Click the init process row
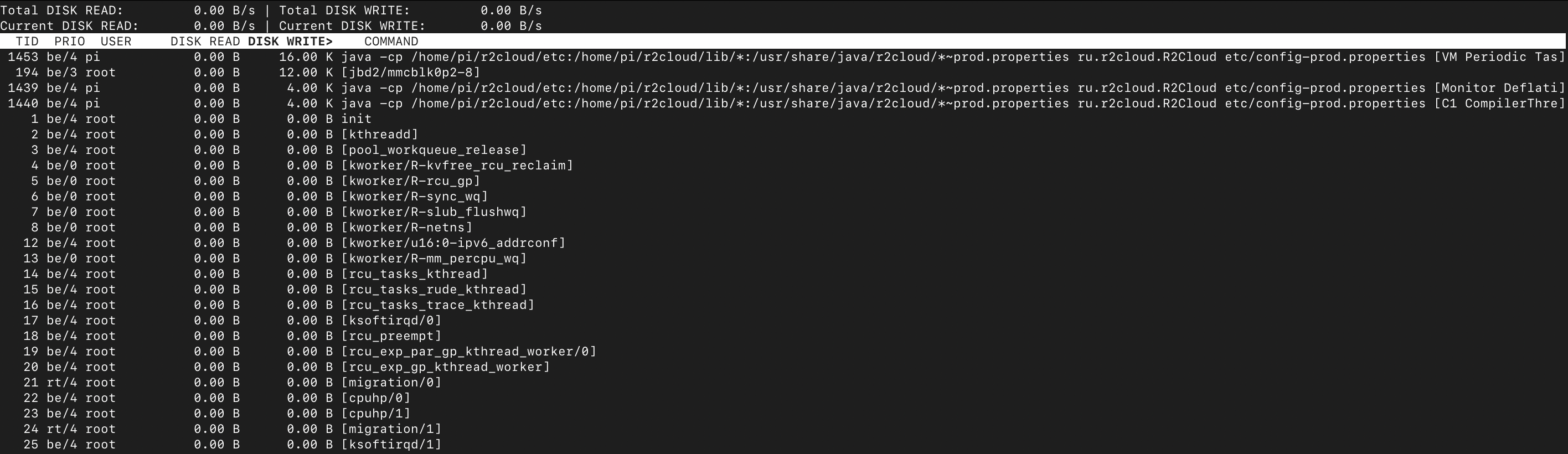1568x454 pixels. tap(356, 119)
